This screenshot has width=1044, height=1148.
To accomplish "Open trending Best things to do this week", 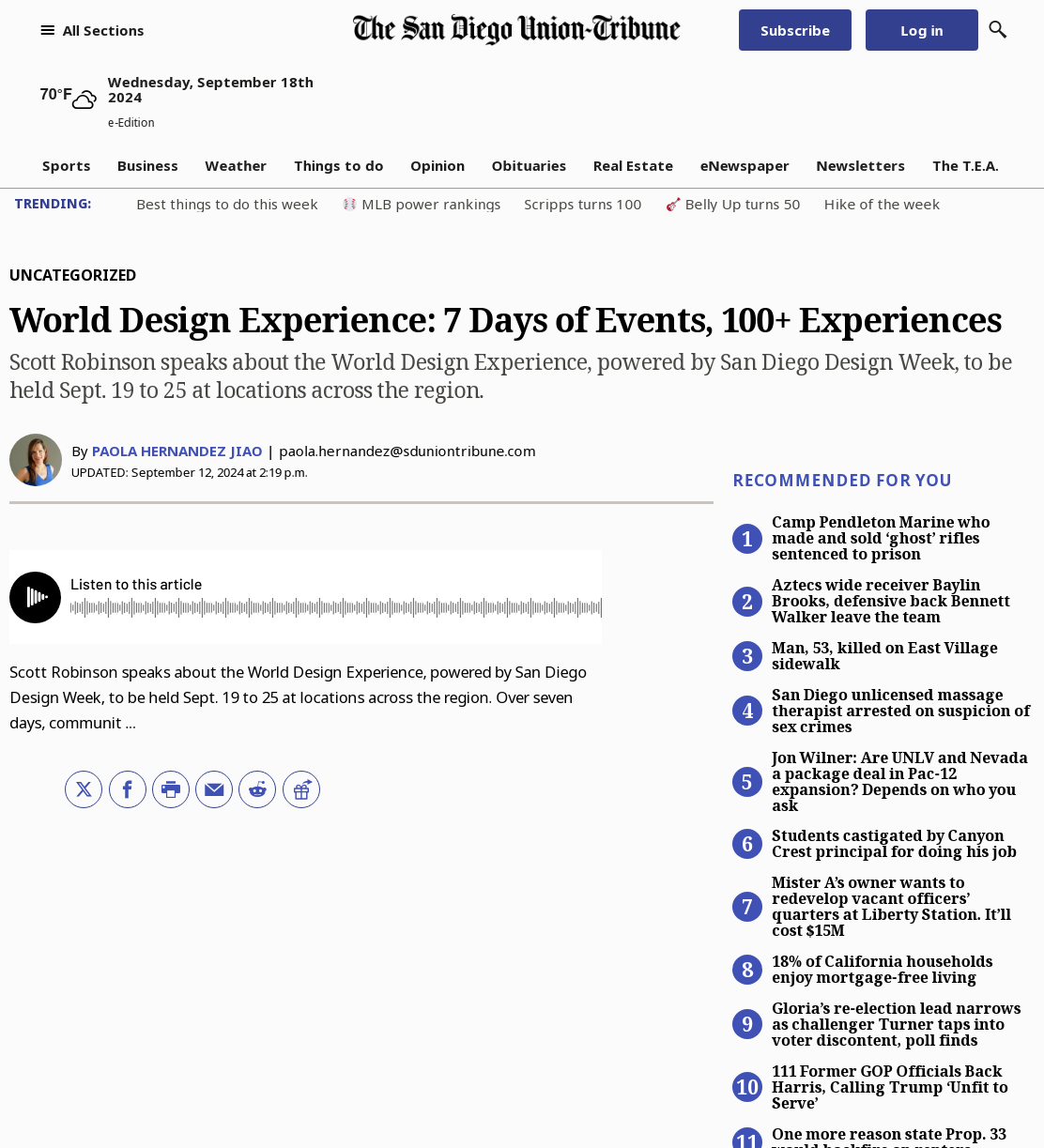I will click(x=227, y=205).
